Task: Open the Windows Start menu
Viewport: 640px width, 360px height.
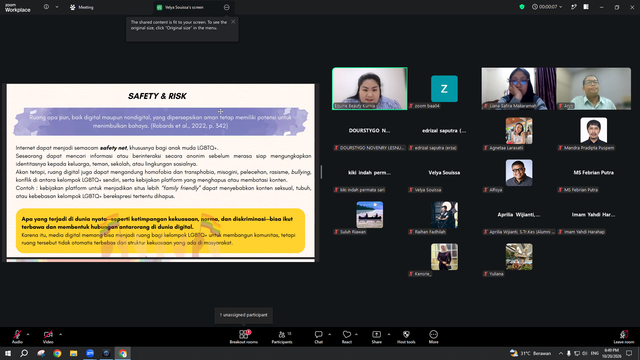Action: pyautogui.click(x=8, y=353)
